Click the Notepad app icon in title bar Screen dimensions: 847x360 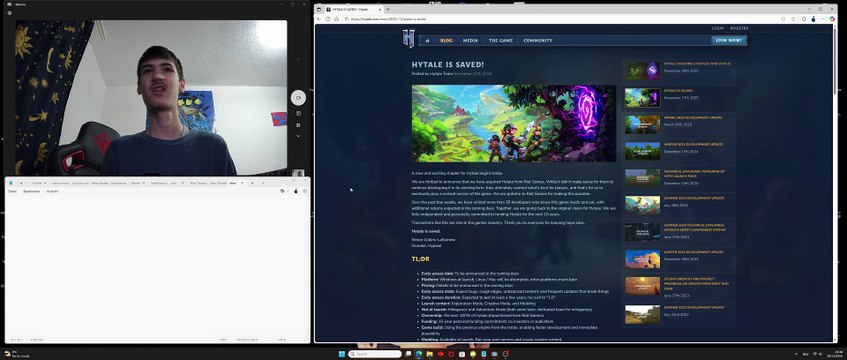pos(11,183)
